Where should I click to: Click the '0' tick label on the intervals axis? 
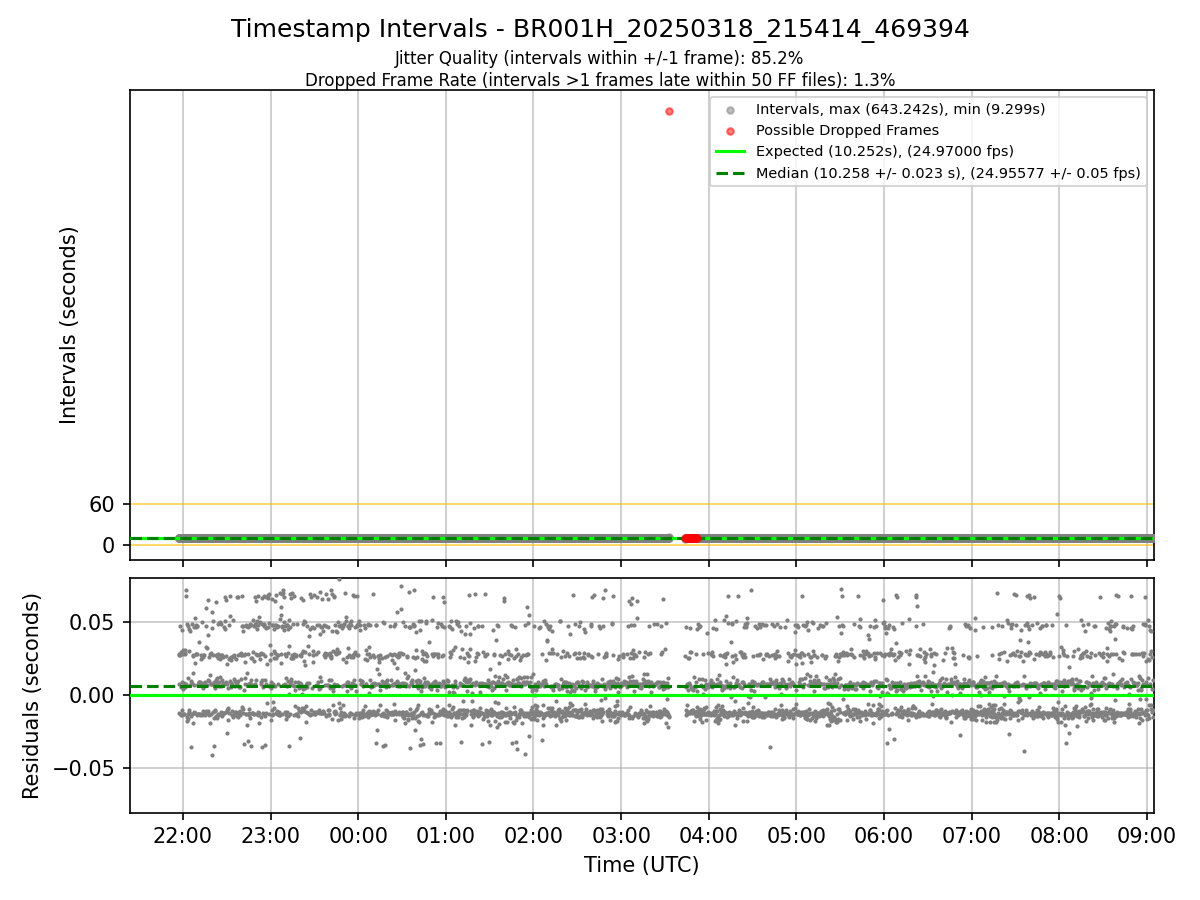110,545
